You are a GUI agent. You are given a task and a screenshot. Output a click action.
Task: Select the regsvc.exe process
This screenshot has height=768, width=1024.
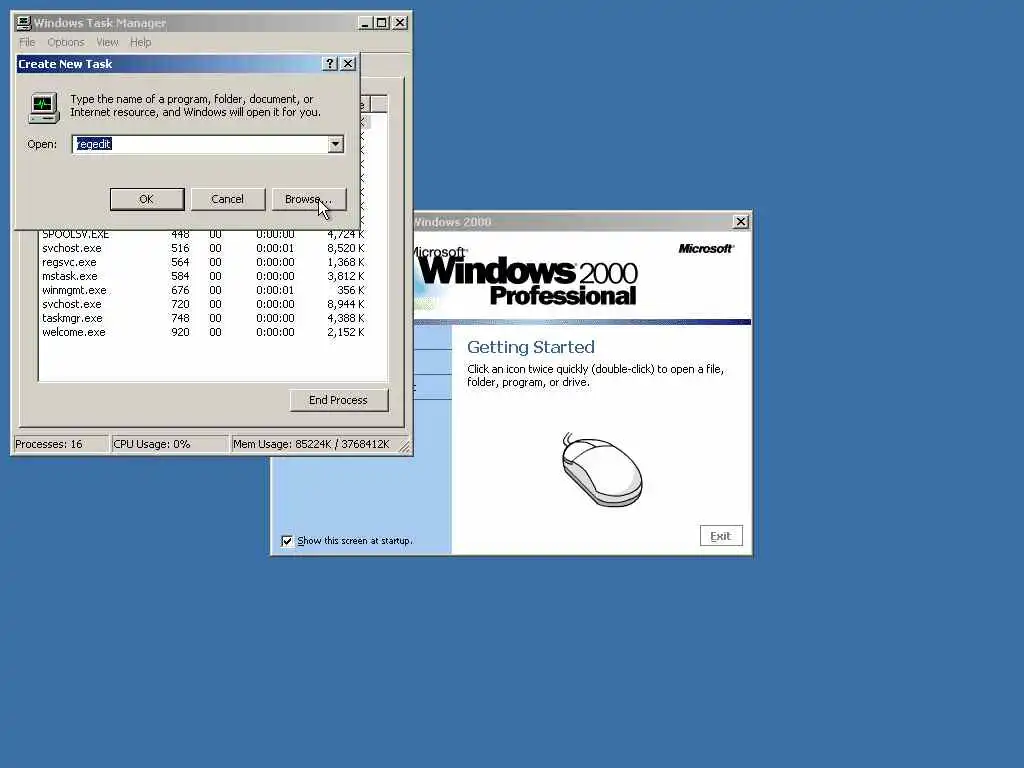(203, 262)
